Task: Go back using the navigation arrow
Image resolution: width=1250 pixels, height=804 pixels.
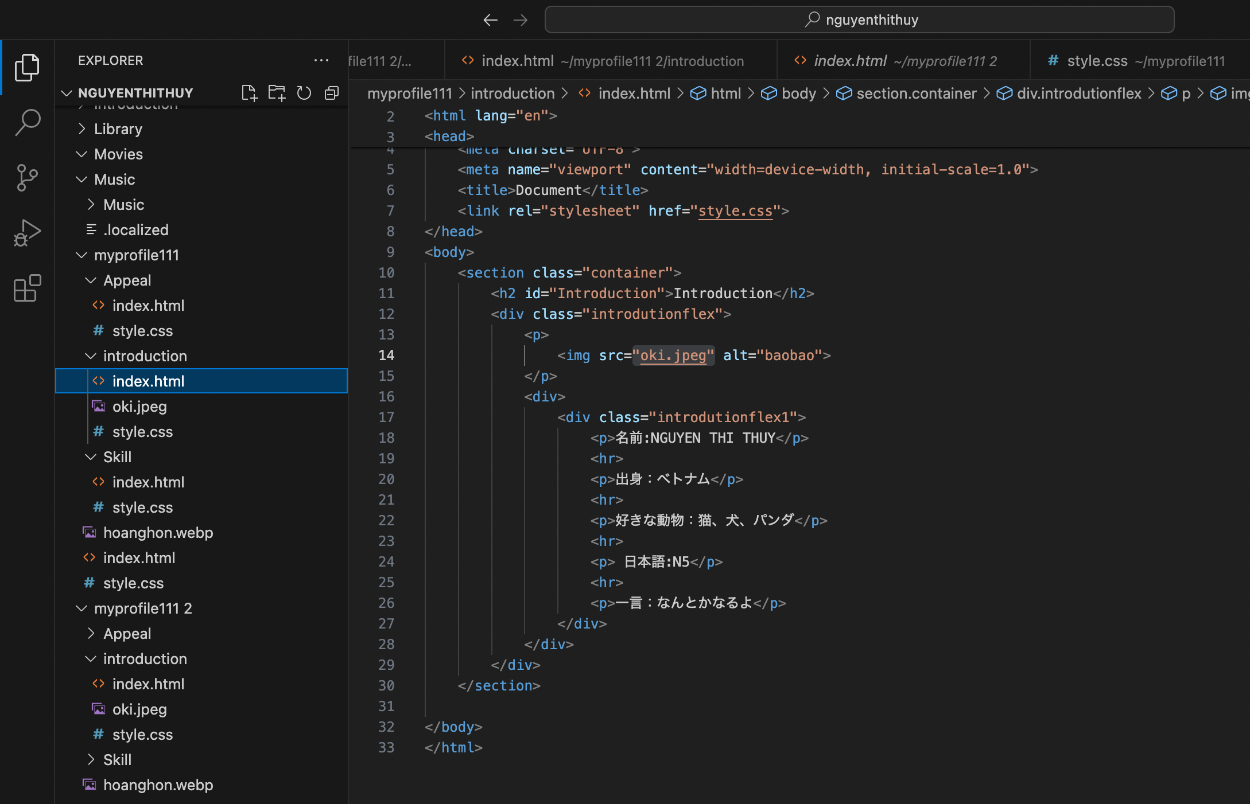Action: click(490, 20)
